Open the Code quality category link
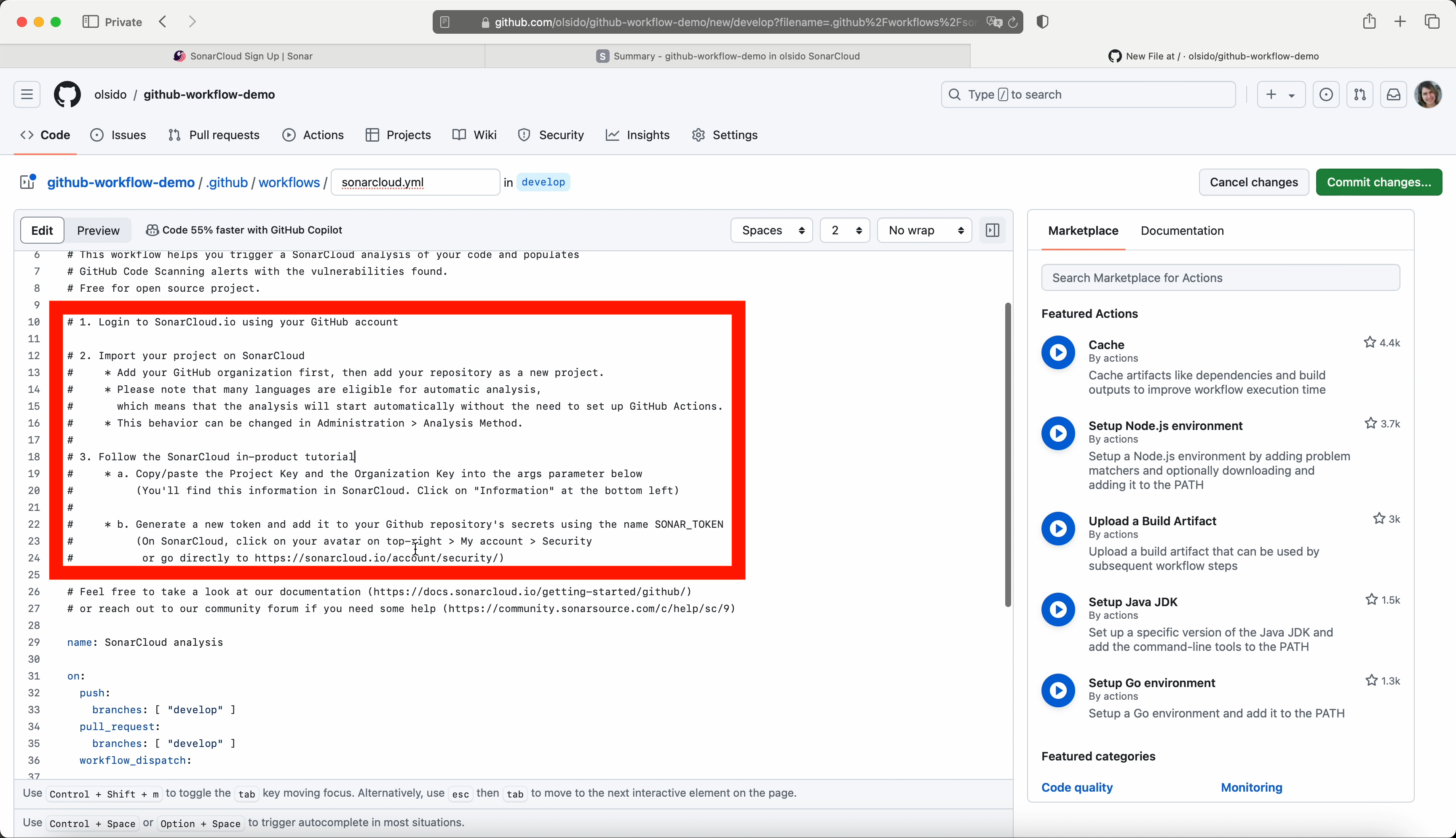Screen dimensions: 1456x838 1076,787
